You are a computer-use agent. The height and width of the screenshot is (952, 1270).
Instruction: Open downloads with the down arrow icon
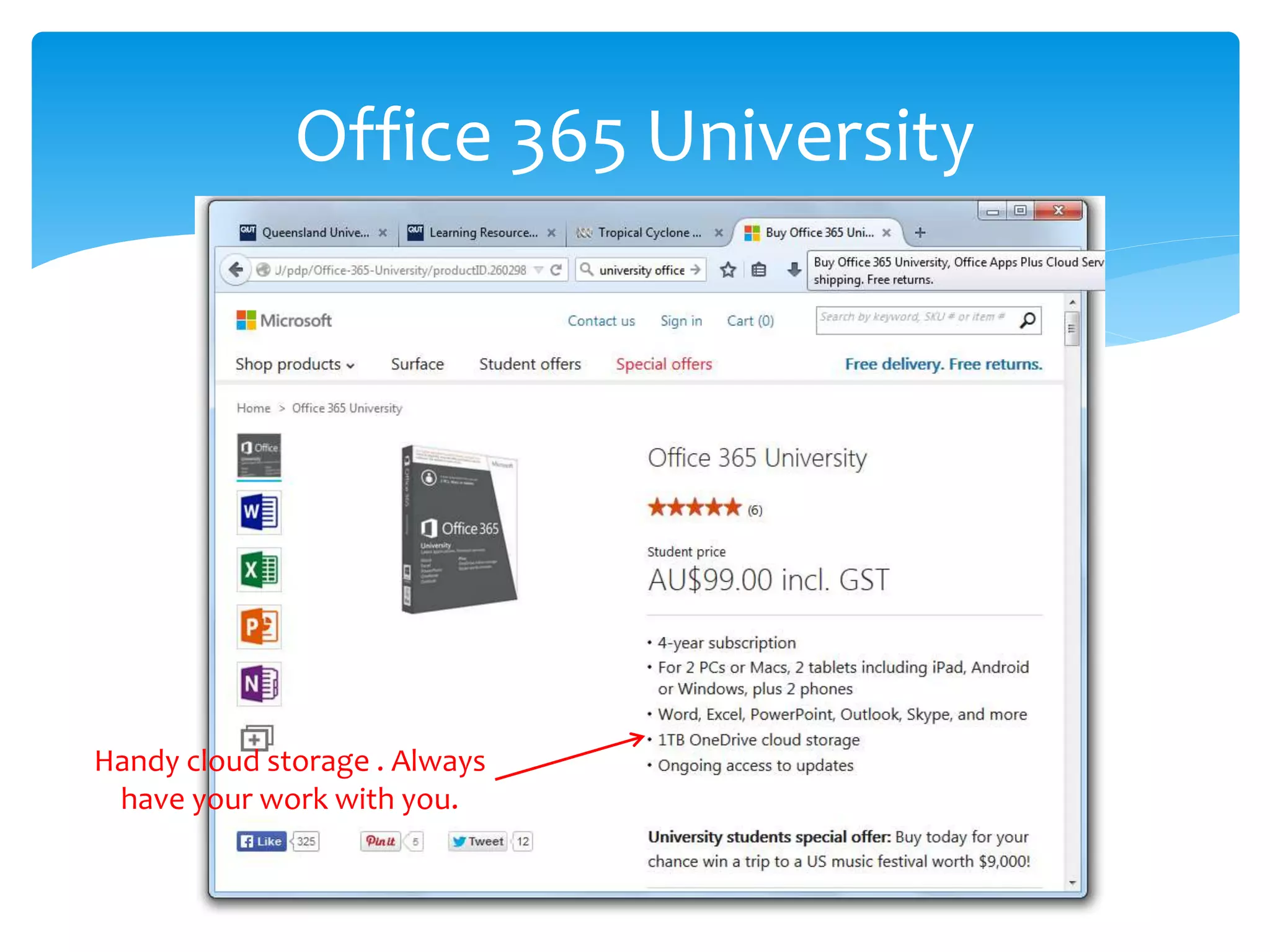tap(794, 270)
